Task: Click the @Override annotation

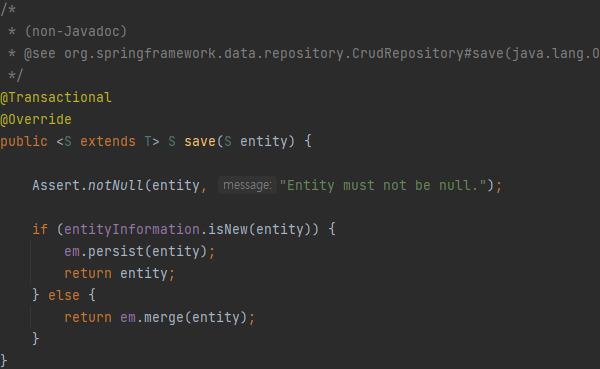Action: 36,119
